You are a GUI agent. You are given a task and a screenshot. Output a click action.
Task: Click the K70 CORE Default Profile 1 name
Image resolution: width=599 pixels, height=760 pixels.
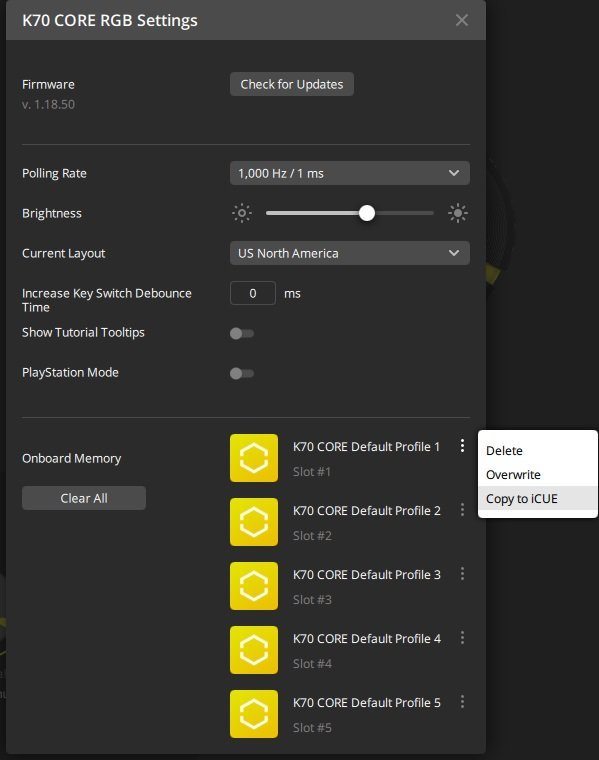coord(366,446)
